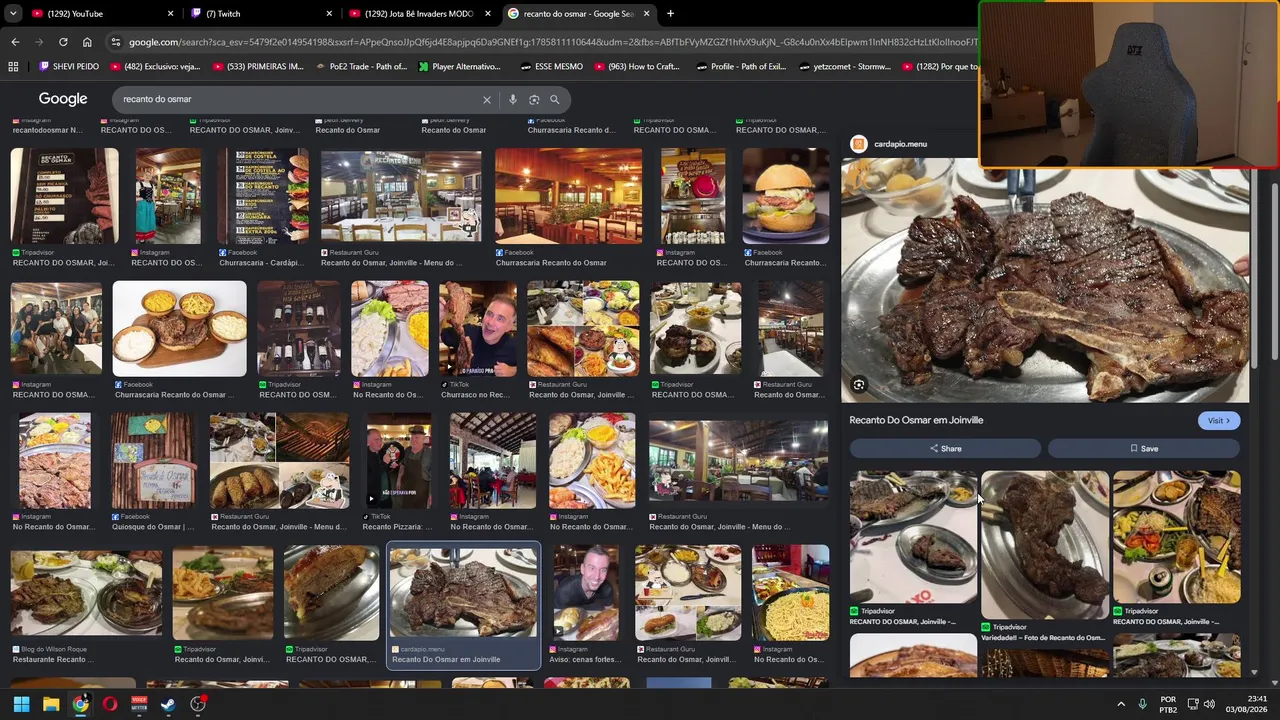Submit search with magnifier icon

click(555, 99)
